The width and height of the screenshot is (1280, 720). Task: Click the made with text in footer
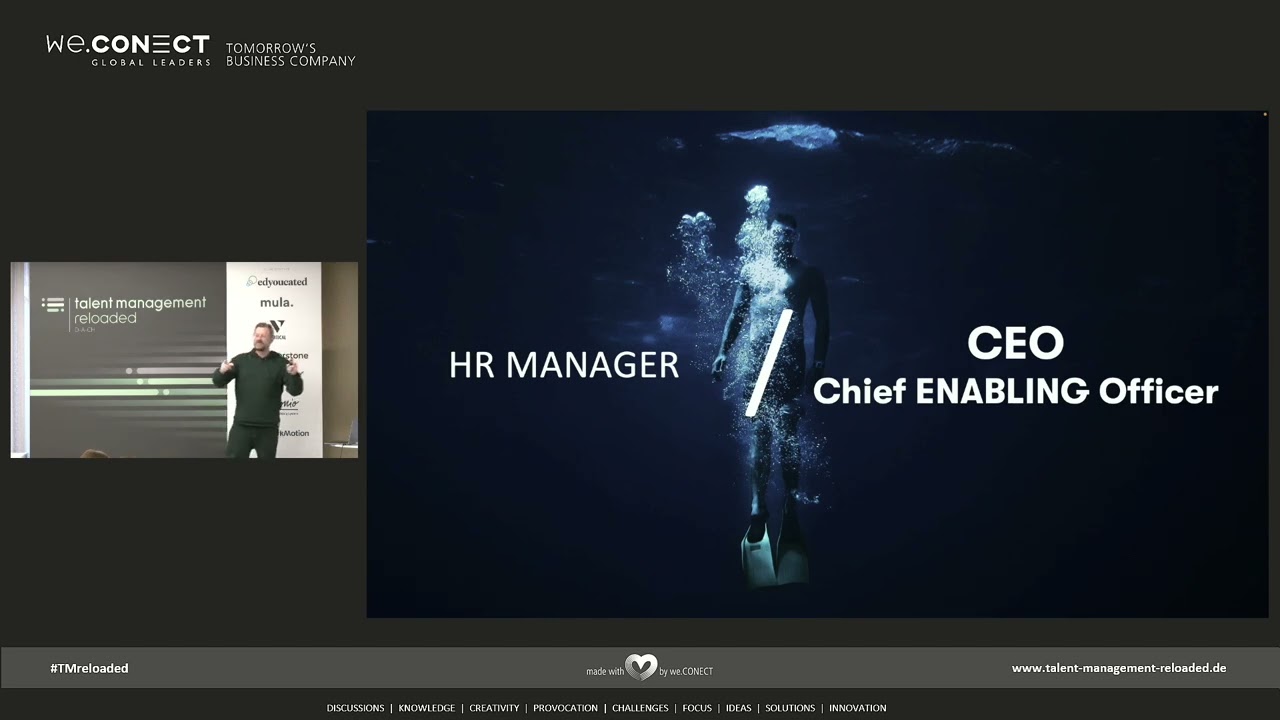[x=605, y=671]
